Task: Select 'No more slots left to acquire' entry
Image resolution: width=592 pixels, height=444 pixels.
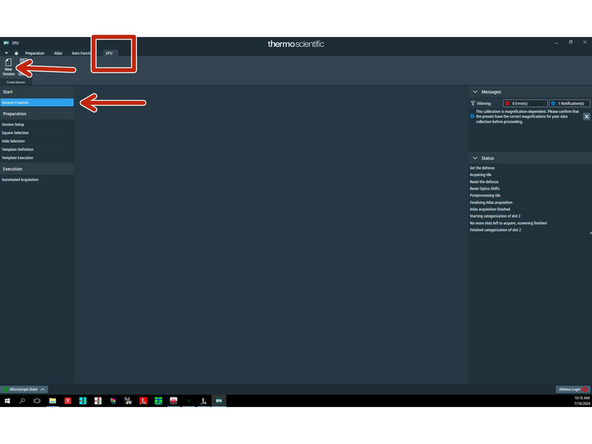Action: [508, 223]
